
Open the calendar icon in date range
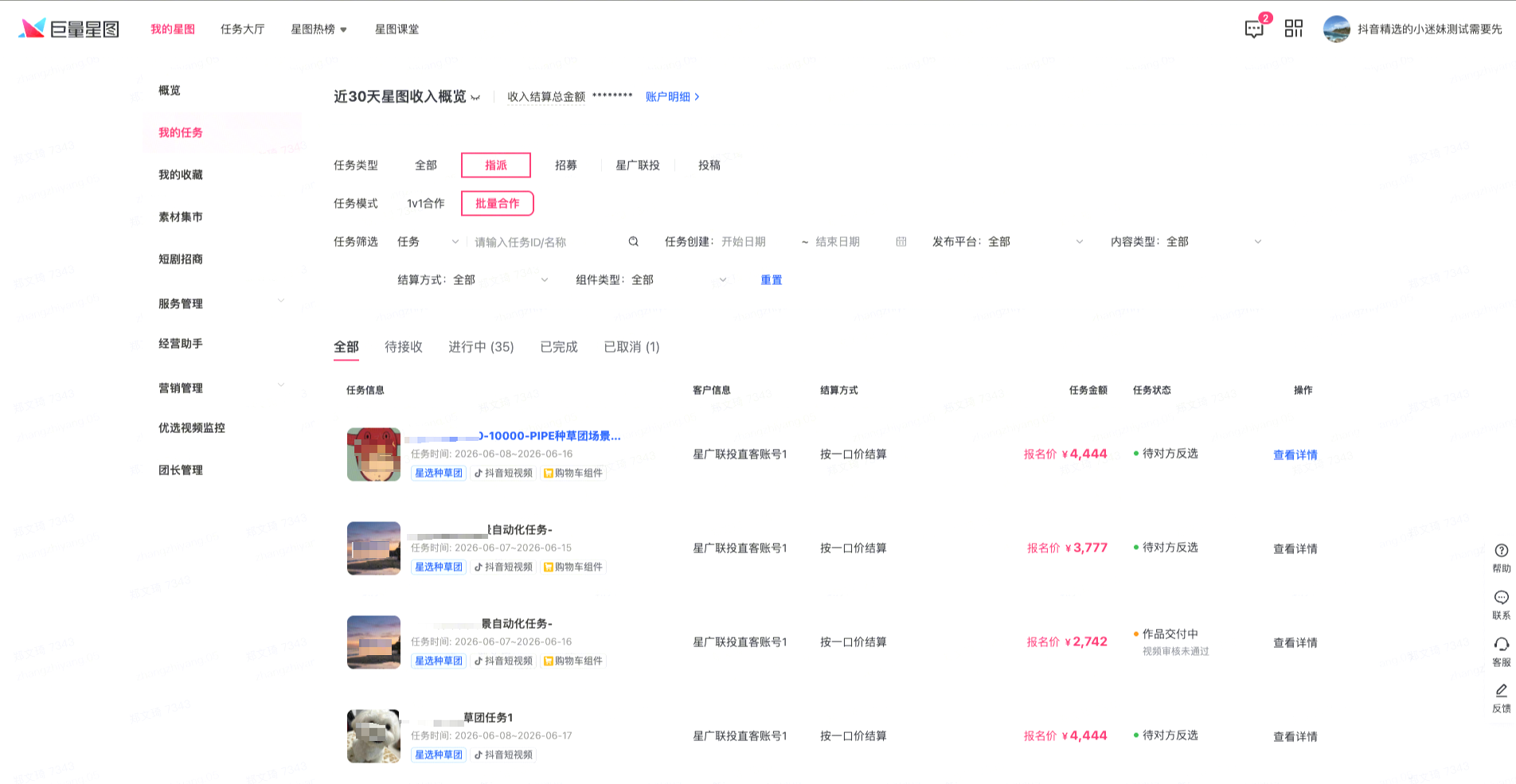tap(901, 241)
